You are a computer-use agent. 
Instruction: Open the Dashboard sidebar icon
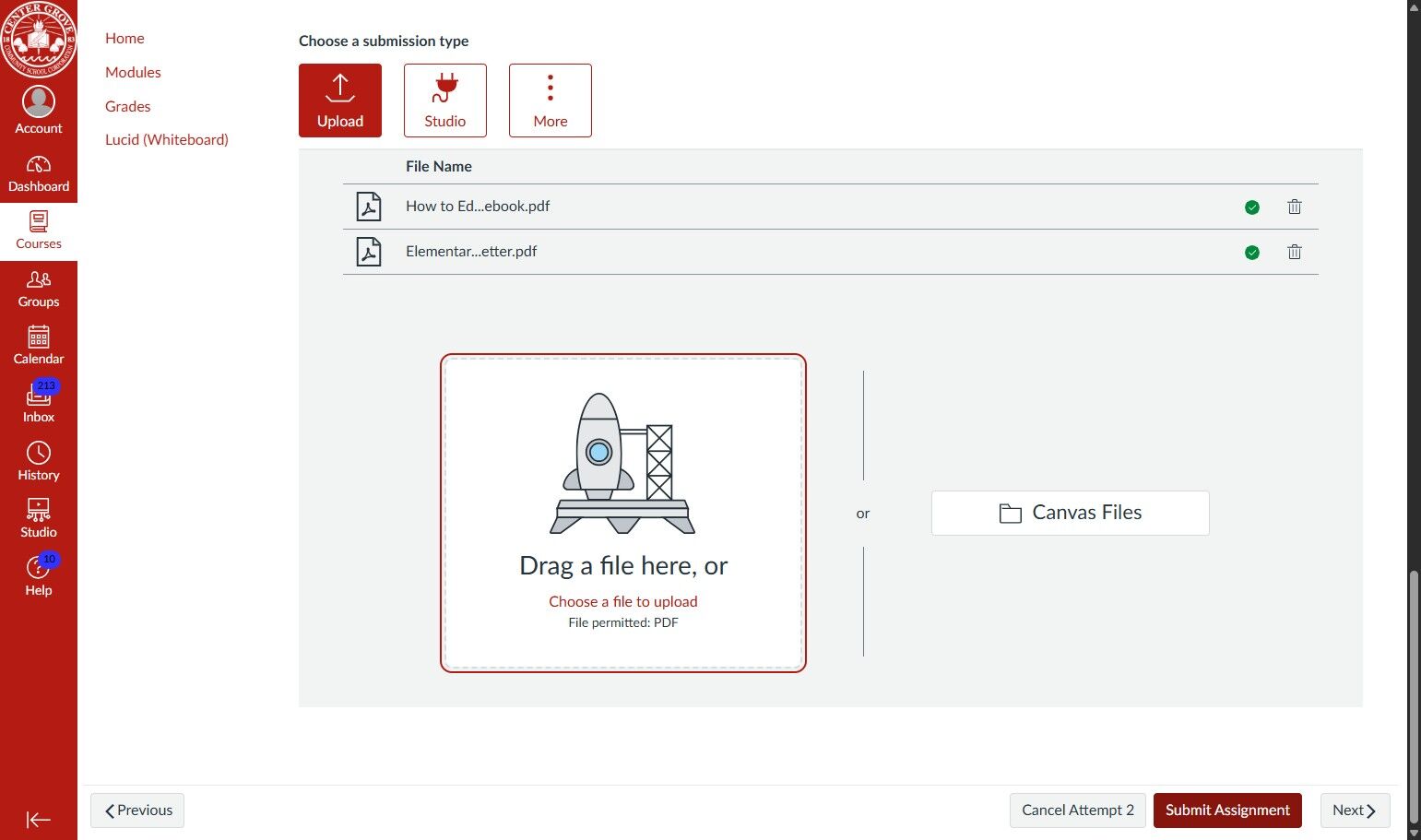[x=38, y=172]
